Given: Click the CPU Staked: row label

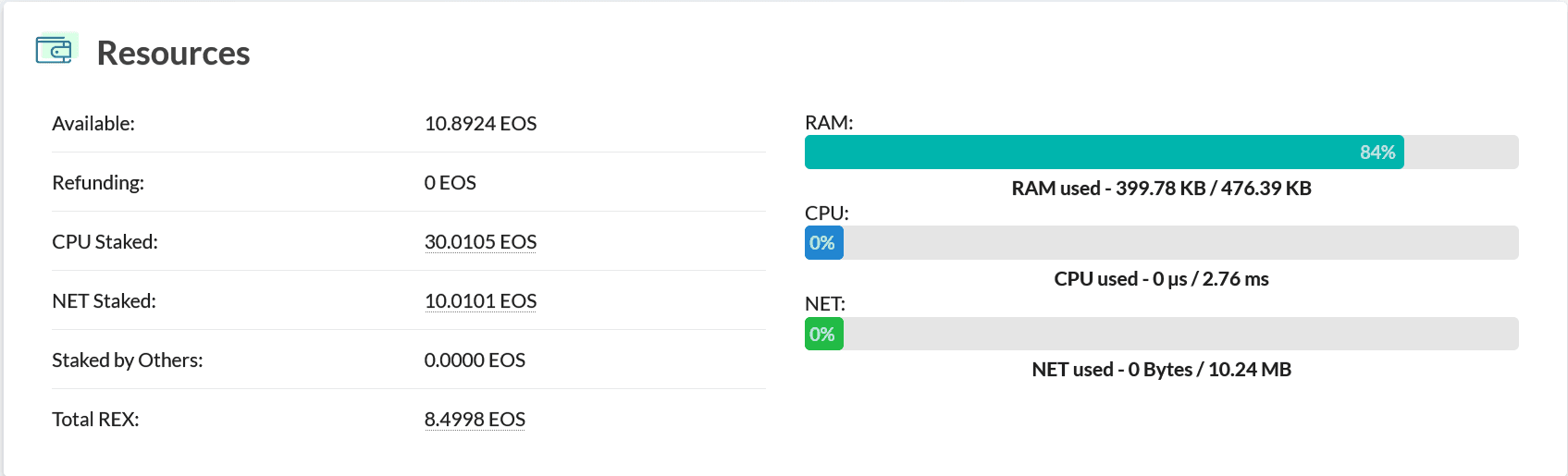Looking at the screenshot, I should click(105, 242).
